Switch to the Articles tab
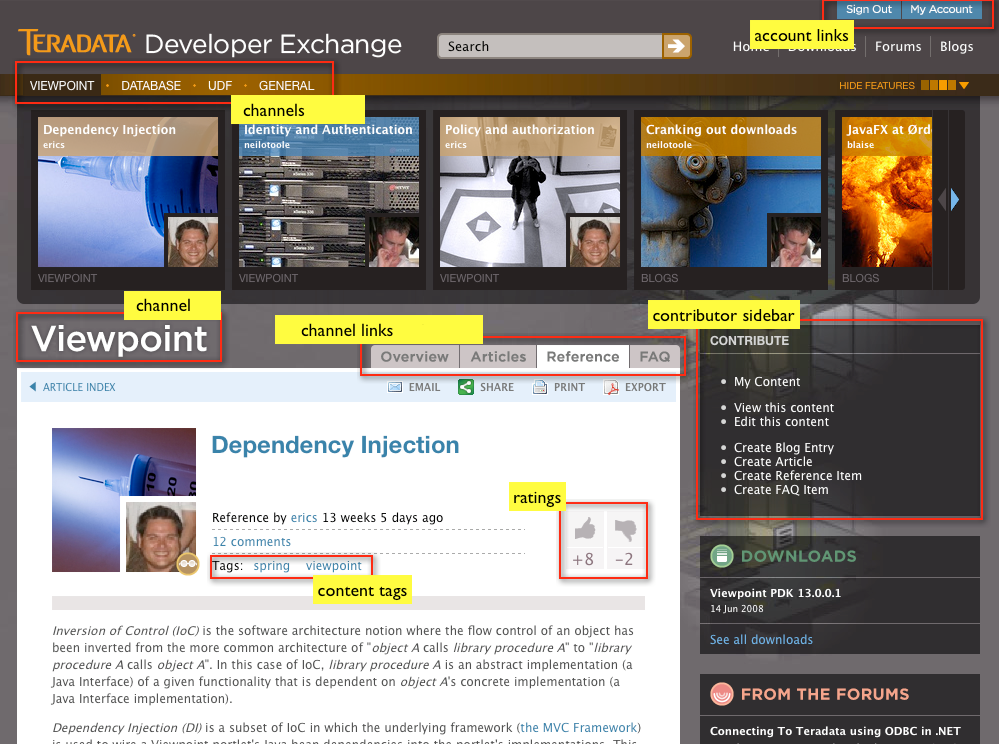 tap(499, 357)
